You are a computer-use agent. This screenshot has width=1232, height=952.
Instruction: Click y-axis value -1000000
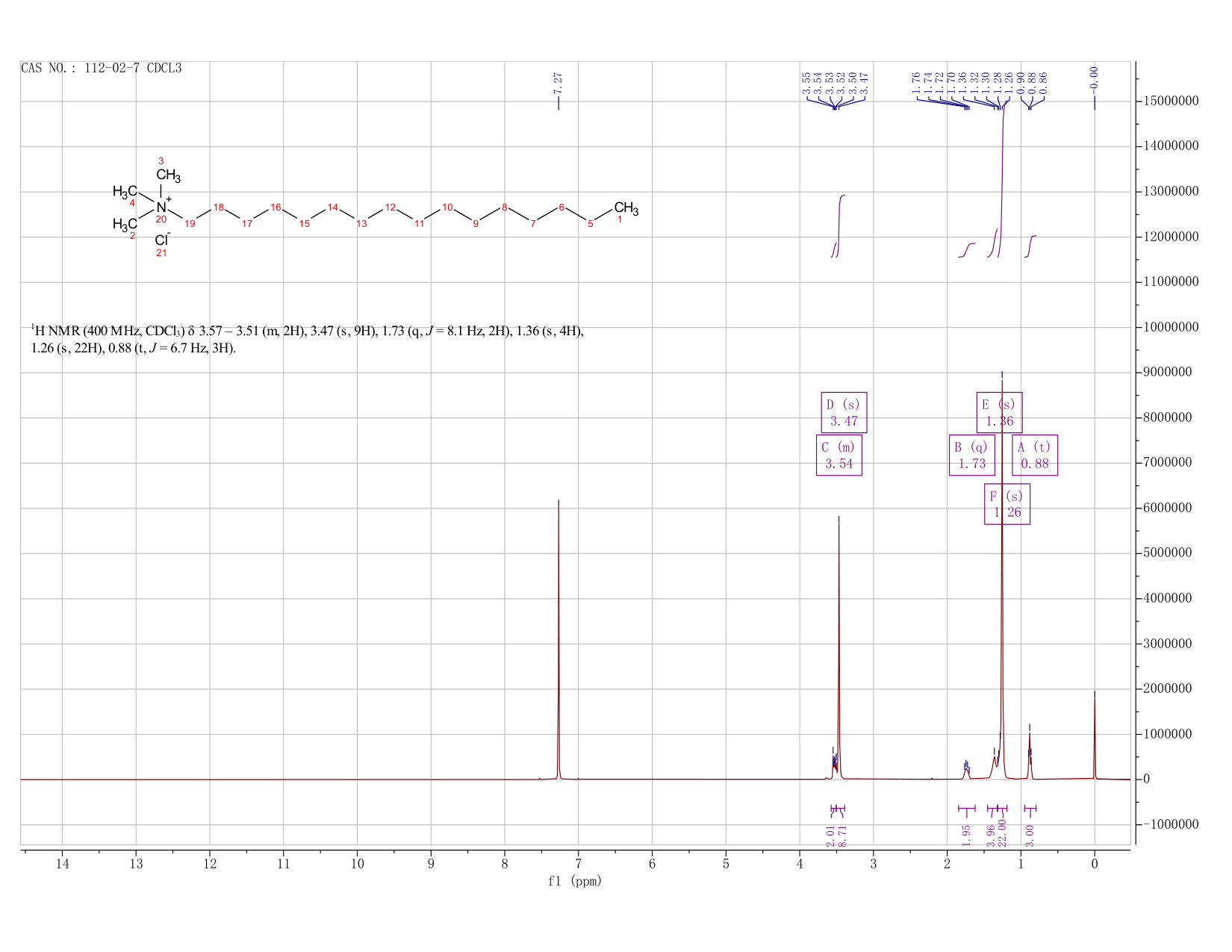pyautogui.click(x=1171, y=824)
